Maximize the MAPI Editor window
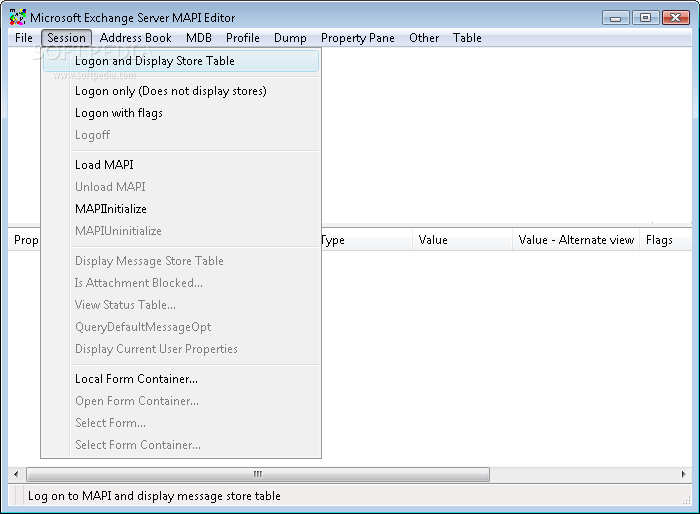Viewport: 700px width, 514px height. coord(646,18)
